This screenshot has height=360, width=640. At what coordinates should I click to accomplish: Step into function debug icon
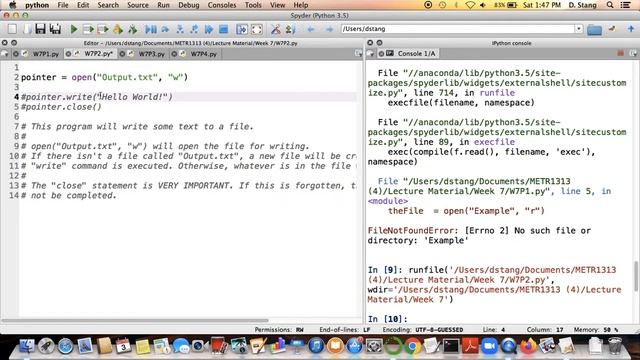[180, 29]
